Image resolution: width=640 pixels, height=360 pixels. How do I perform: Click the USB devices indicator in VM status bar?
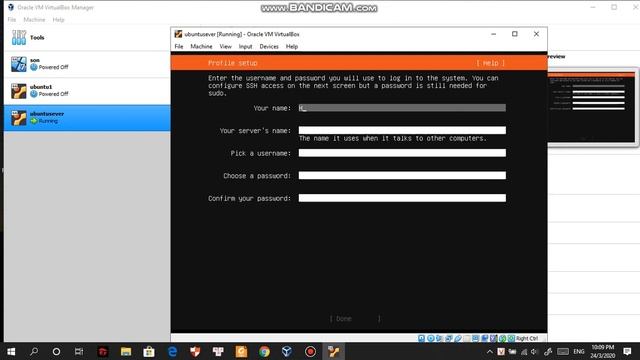pos(458,338)
